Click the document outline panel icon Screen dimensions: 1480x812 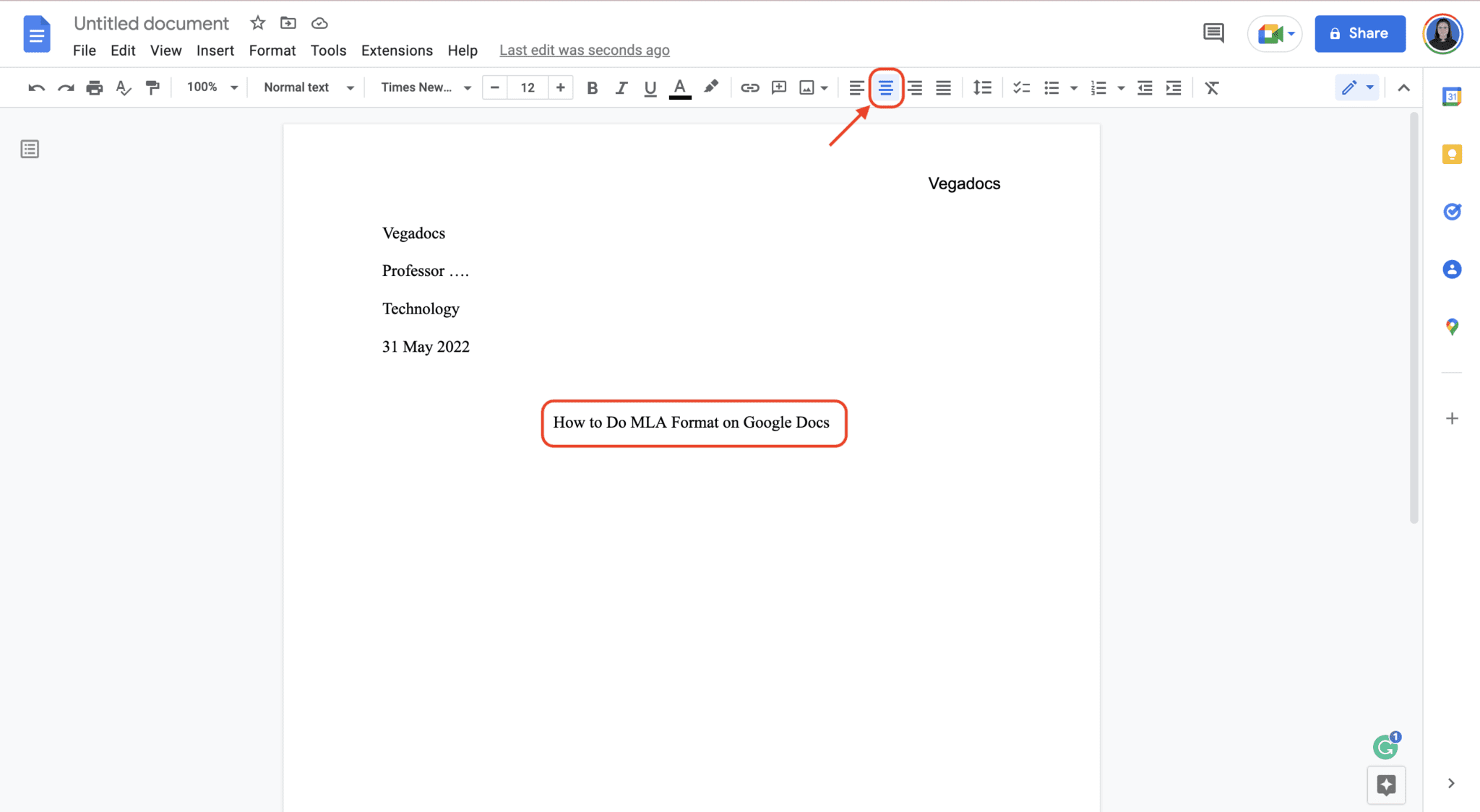click(x=30, y=149)
